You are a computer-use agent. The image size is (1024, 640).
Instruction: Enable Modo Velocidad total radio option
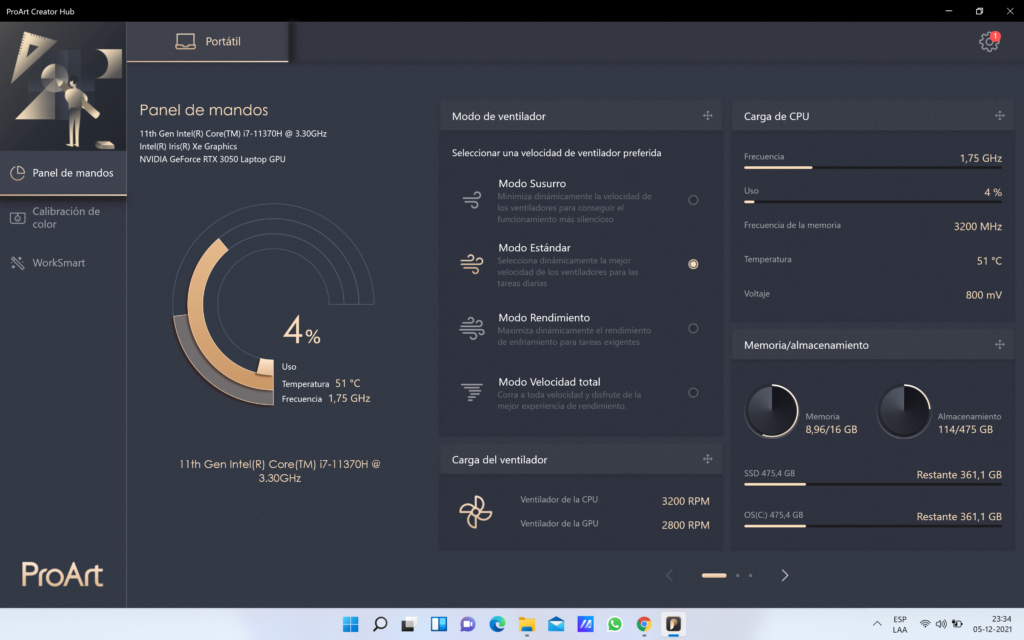coord(693,393)
